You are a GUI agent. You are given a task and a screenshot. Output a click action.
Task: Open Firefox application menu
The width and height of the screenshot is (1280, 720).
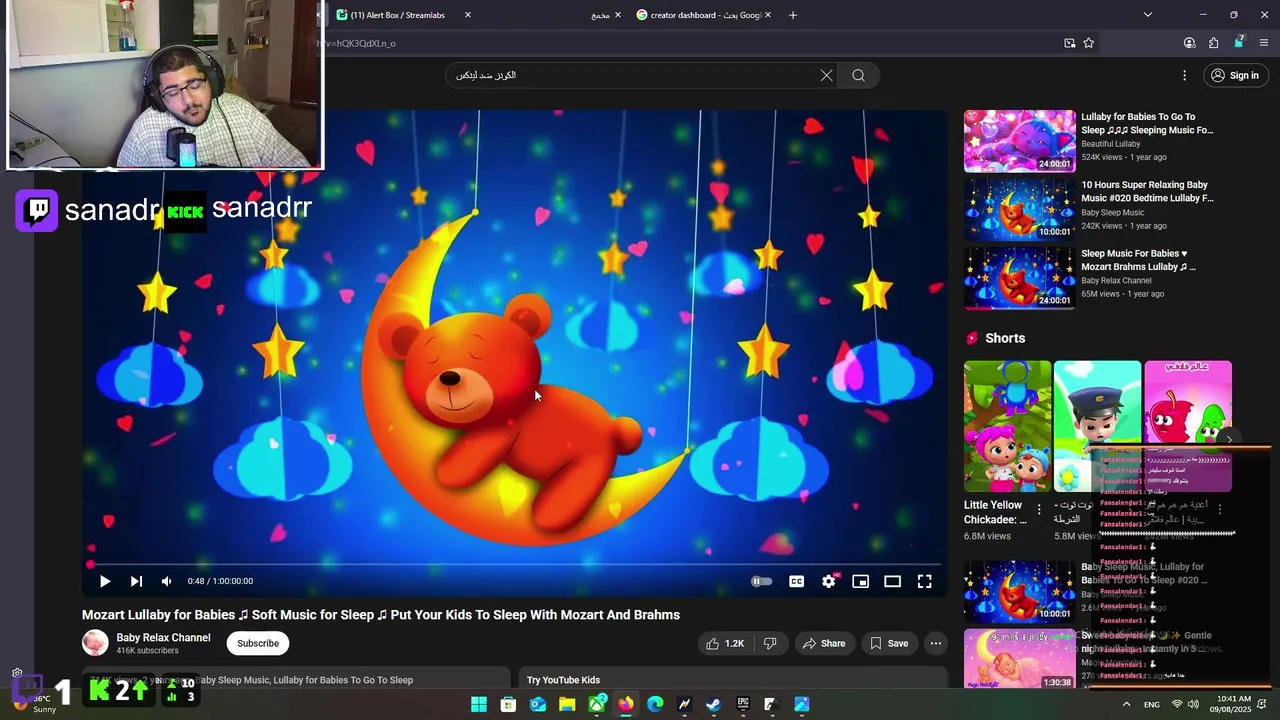pos(1264,43)
